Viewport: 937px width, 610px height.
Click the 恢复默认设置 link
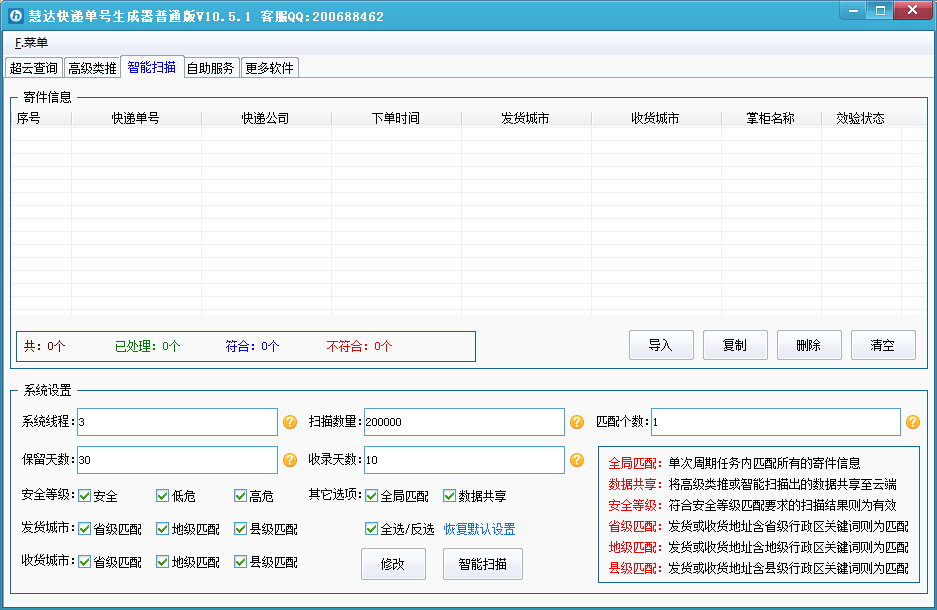click(480, 528)
